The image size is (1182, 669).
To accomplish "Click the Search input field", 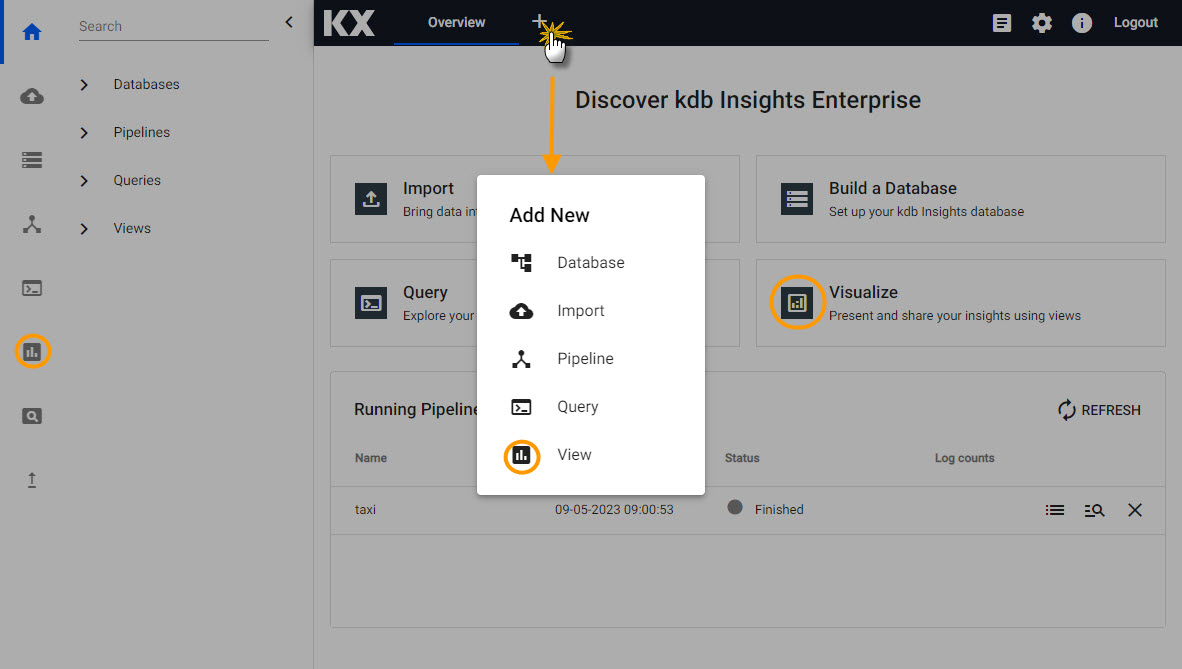I will (173, 26).
